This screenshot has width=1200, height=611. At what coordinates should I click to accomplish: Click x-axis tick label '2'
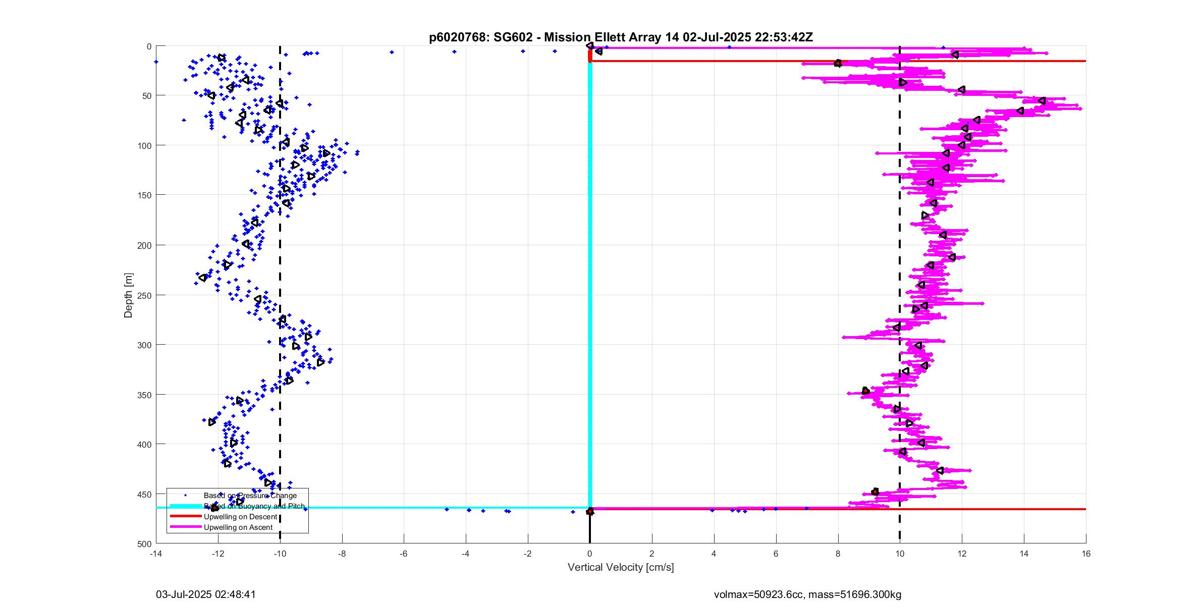[x=652, y=553]
